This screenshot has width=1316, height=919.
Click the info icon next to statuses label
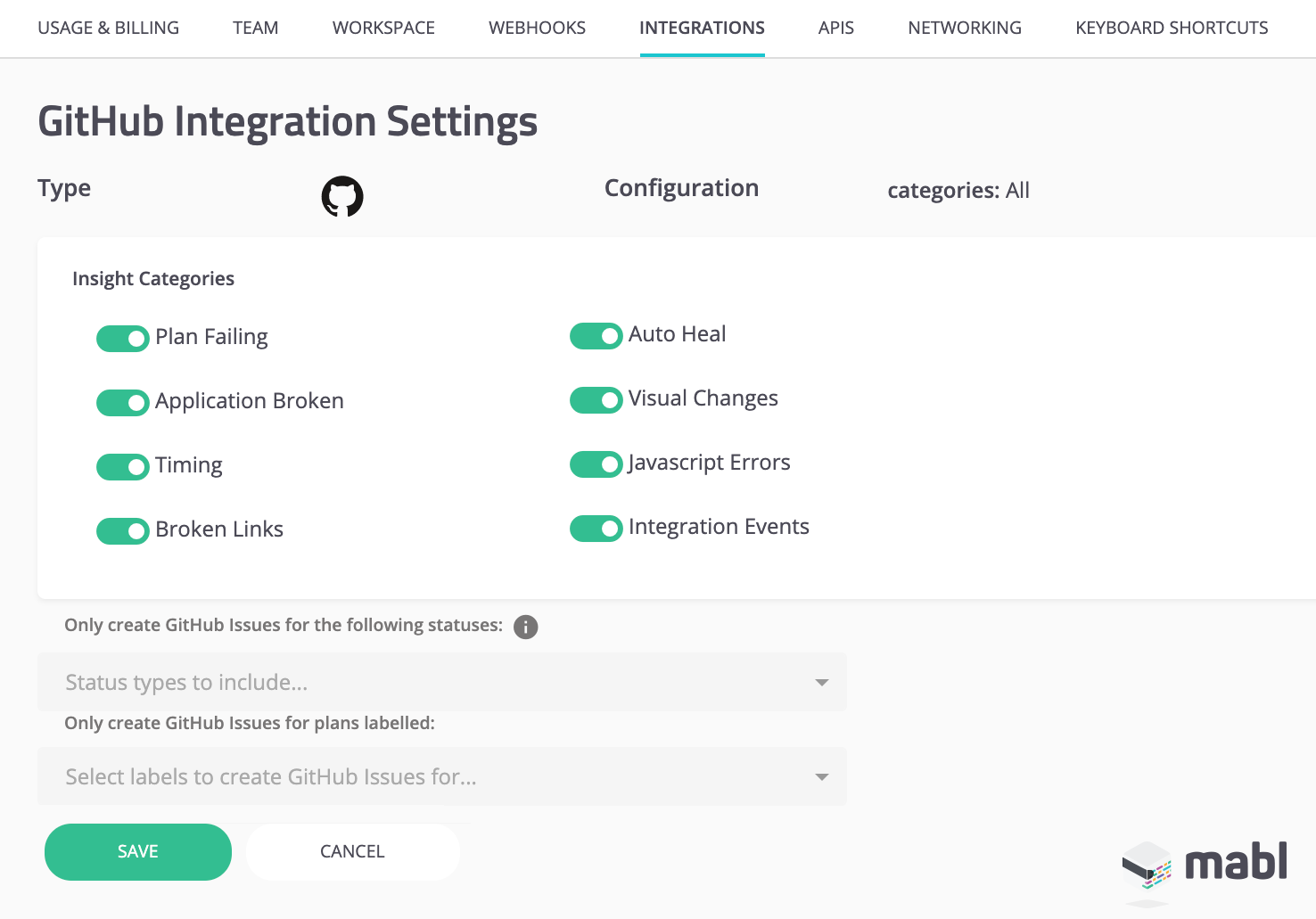[525, 628]
